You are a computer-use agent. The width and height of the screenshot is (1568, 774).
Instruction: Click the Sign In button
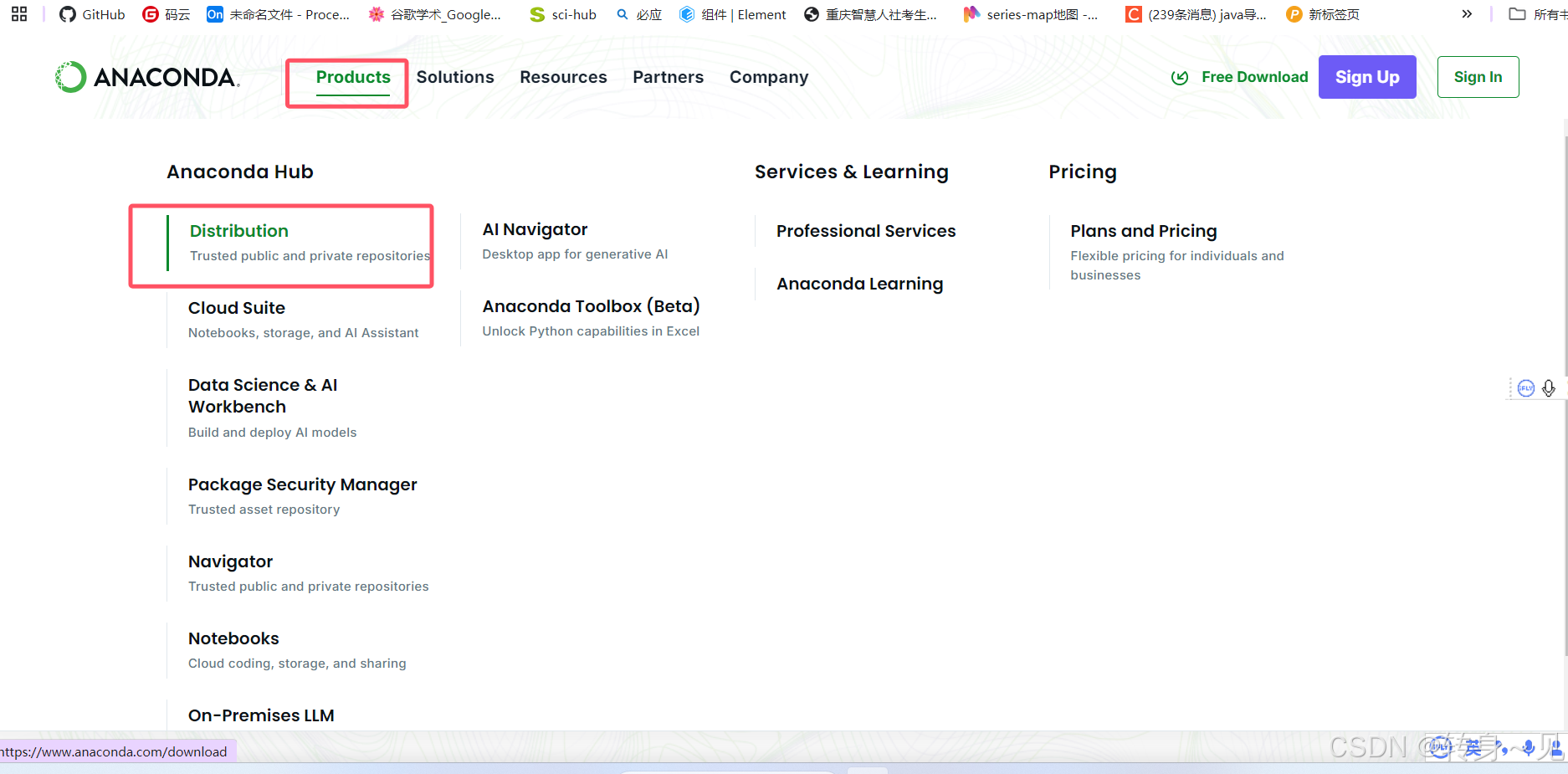coord(1478,77)
